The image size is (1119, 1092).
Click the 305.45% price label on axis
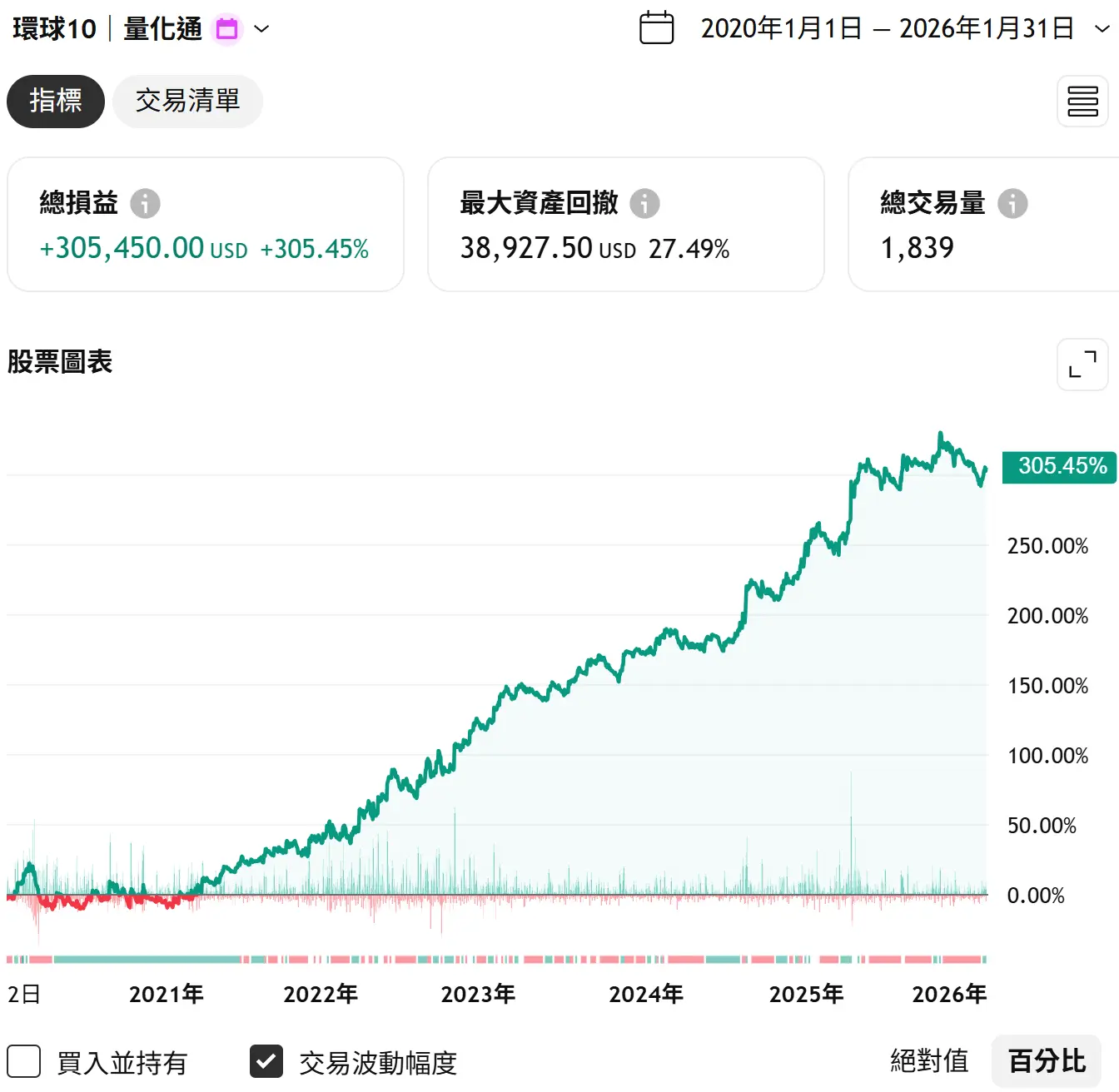click(1059, 466)
